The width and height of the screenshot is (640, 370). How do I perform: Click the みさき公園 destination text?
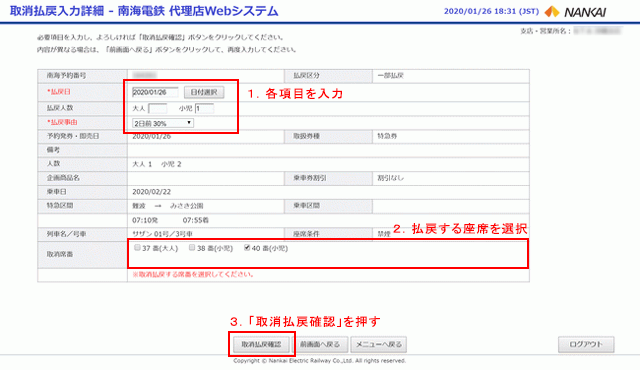point(187,206)
